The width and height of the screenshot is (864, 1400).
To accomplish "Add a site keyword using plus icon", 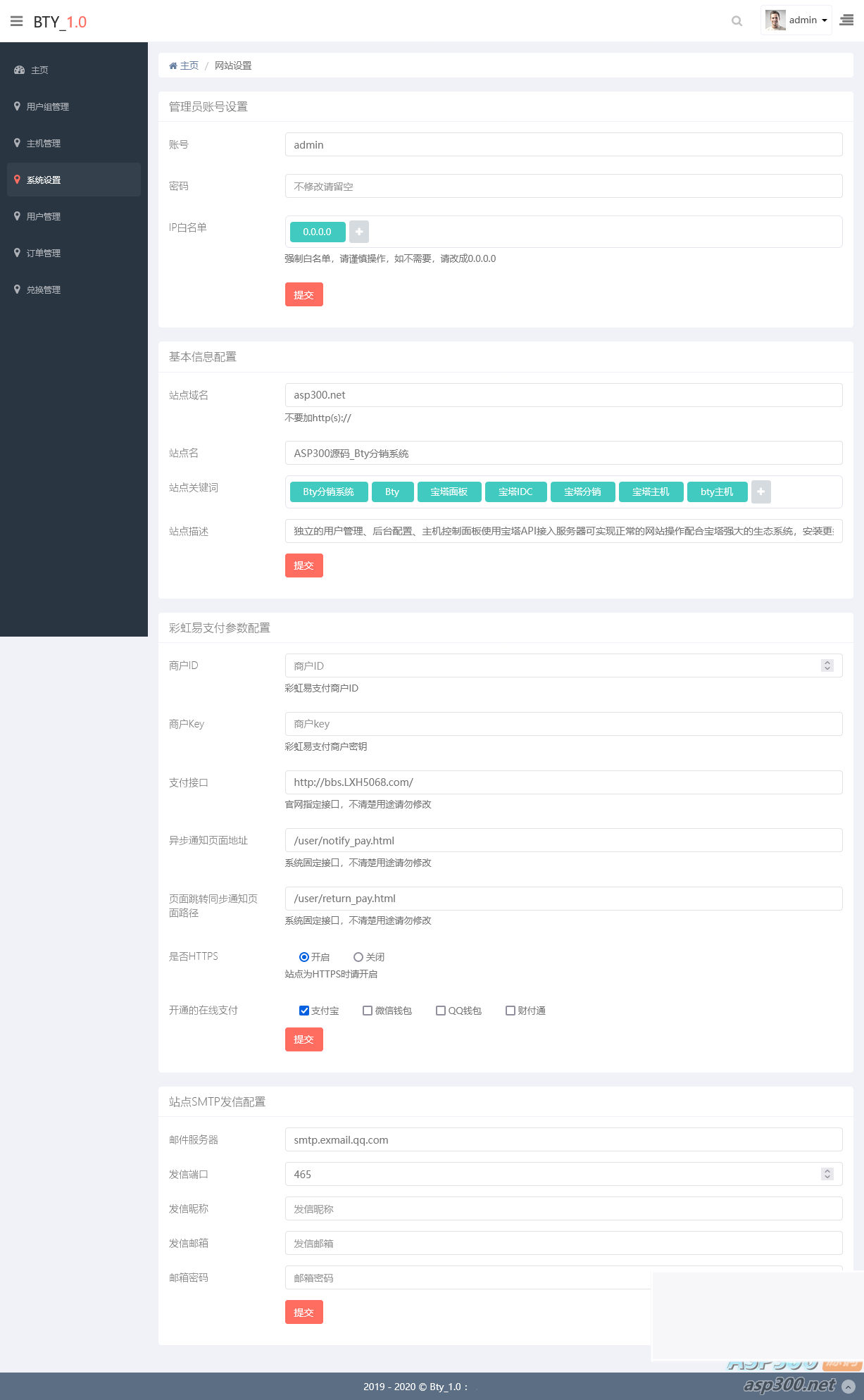I will tap(760, 492).
